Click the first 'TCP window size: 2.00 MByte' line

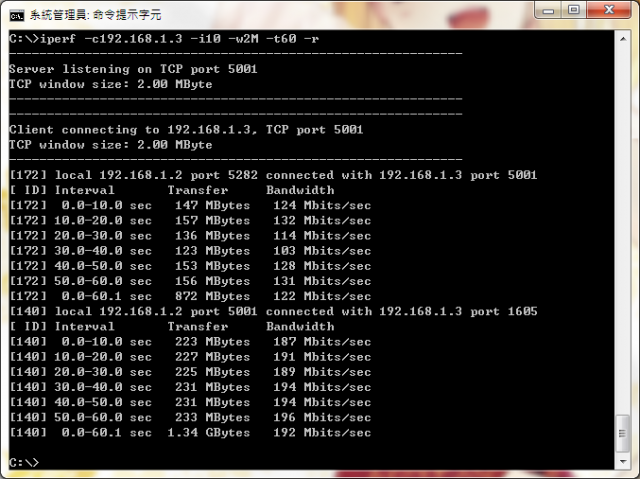(111, 84)
